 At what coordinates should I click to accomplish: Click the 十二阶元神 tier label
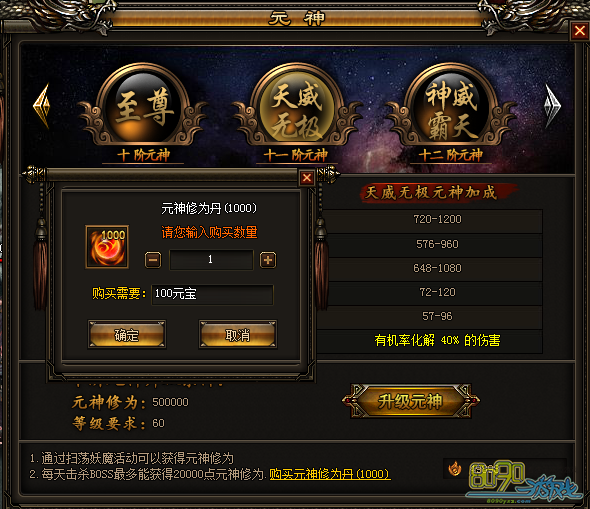click(450, 155)
